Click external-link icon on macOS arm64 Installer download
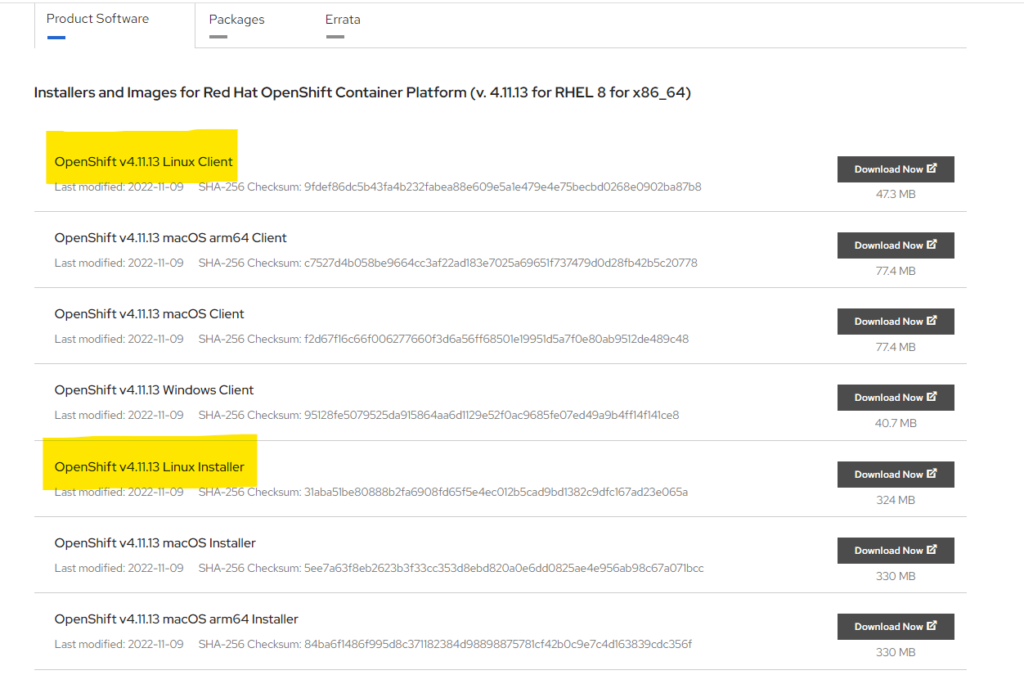This screenshot has height=693, width=1024. [x=933, y=626]
